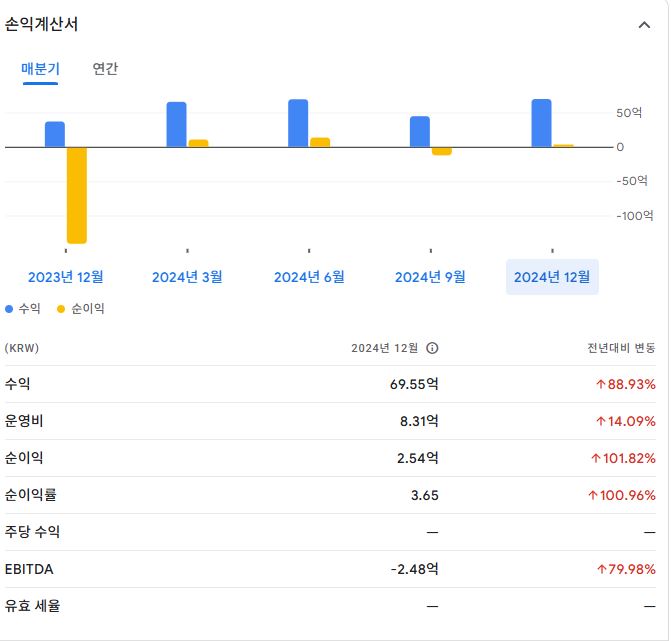Click the -100억 axis label

(635, 216)
